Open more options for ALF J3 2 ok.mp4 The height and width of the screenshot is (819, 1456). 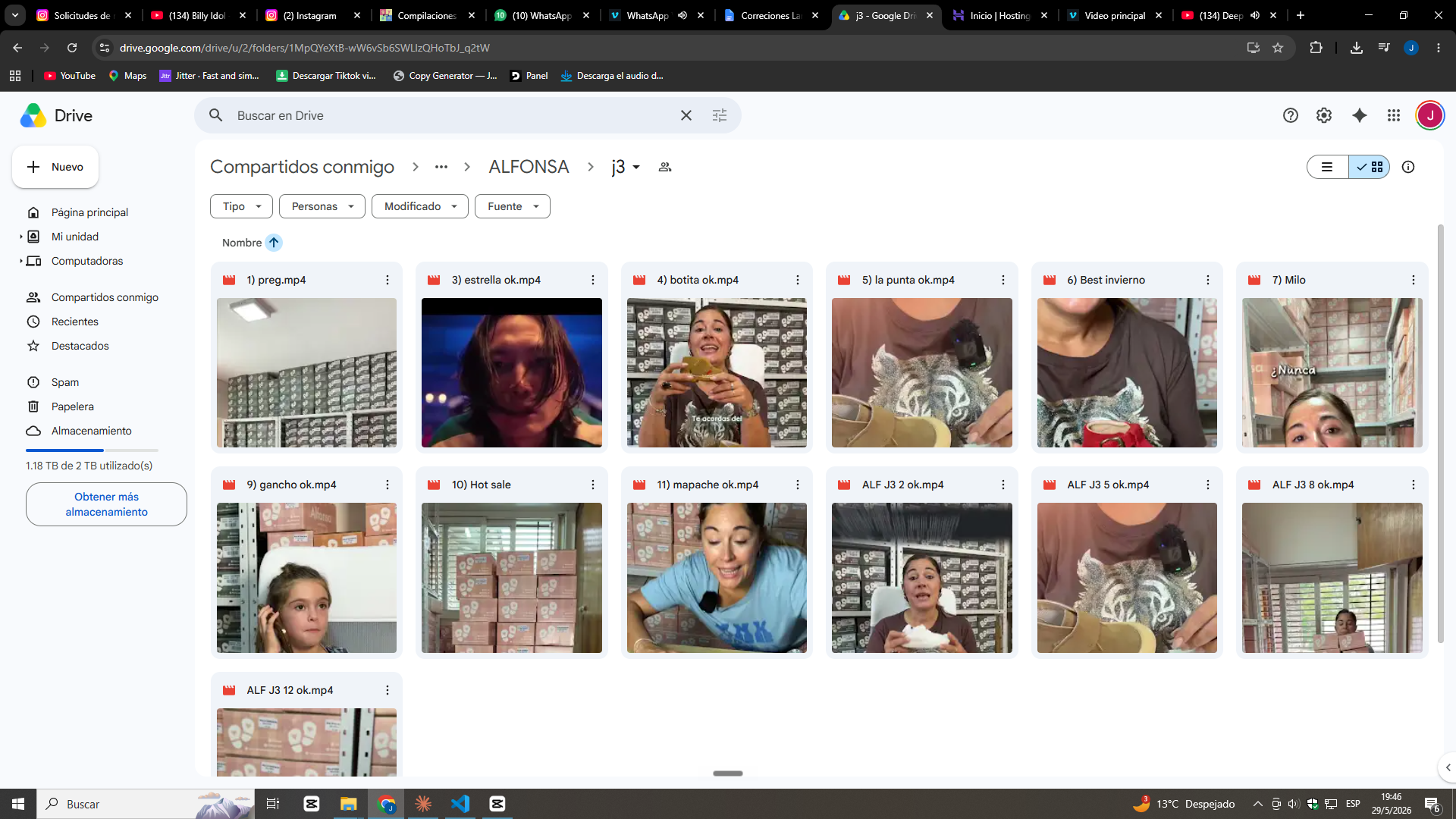(x=1003, y=485)
